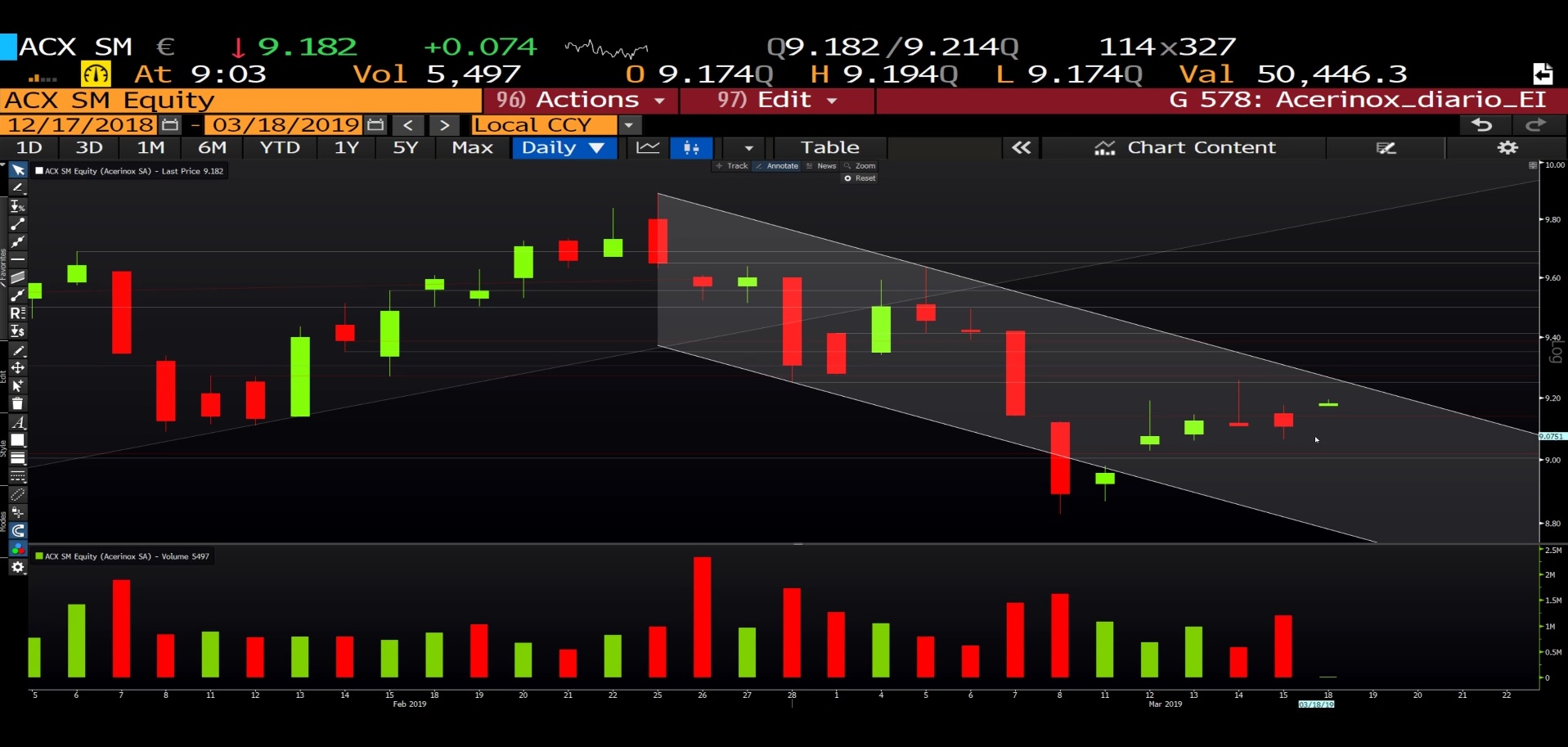
Task: Click the left toolbar settings gear
Action: (x=17, y=567)
